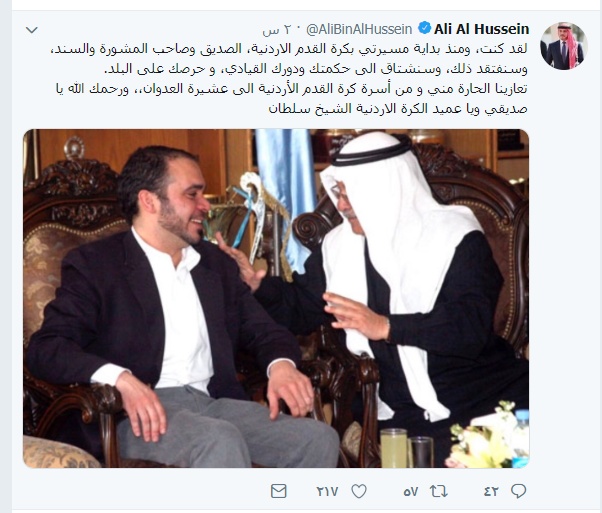Click the last line of tweet text
602x513 pixels.
point(398,109)
